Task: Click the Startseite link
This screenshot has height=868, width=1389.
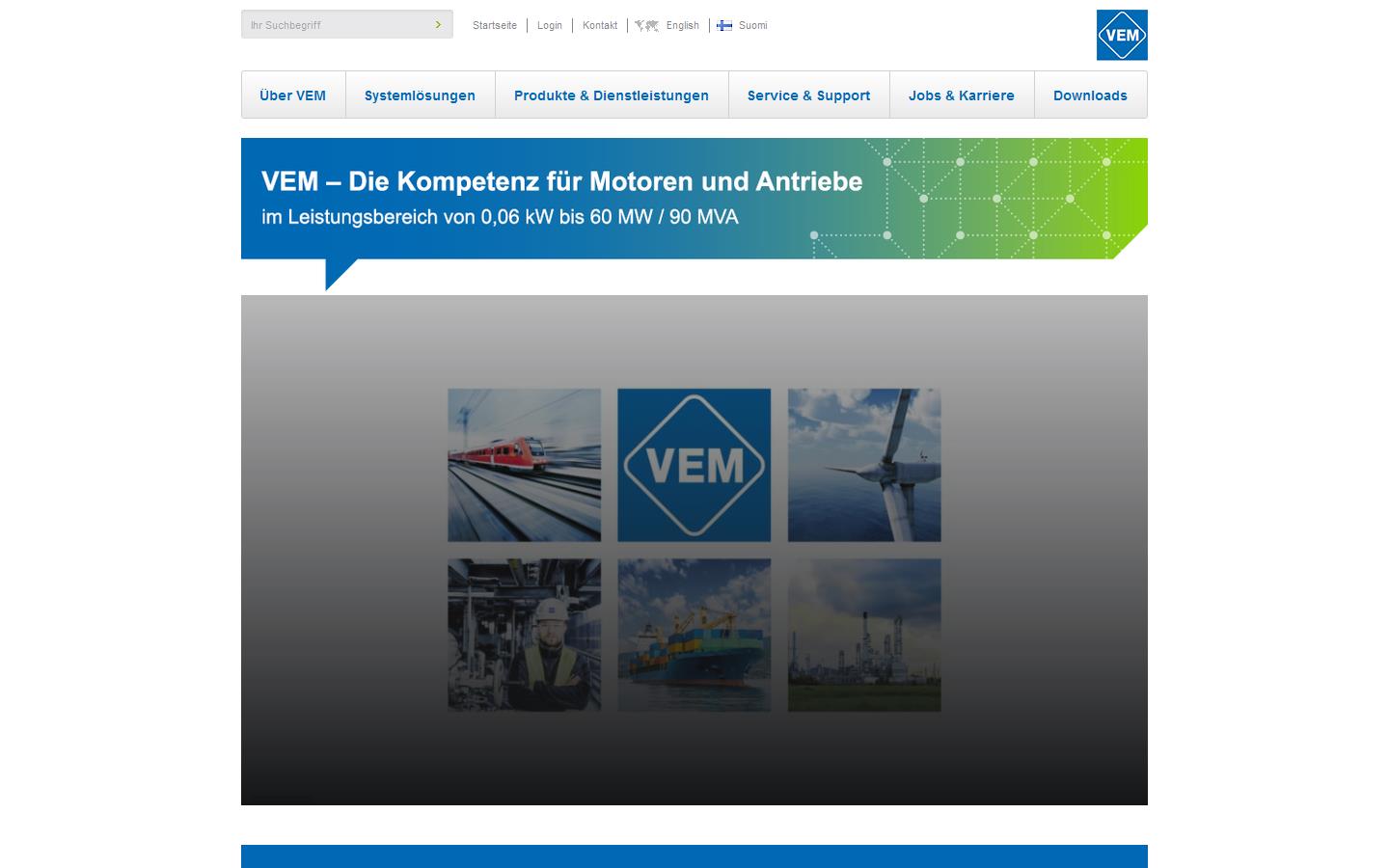Action: [495, 25]
